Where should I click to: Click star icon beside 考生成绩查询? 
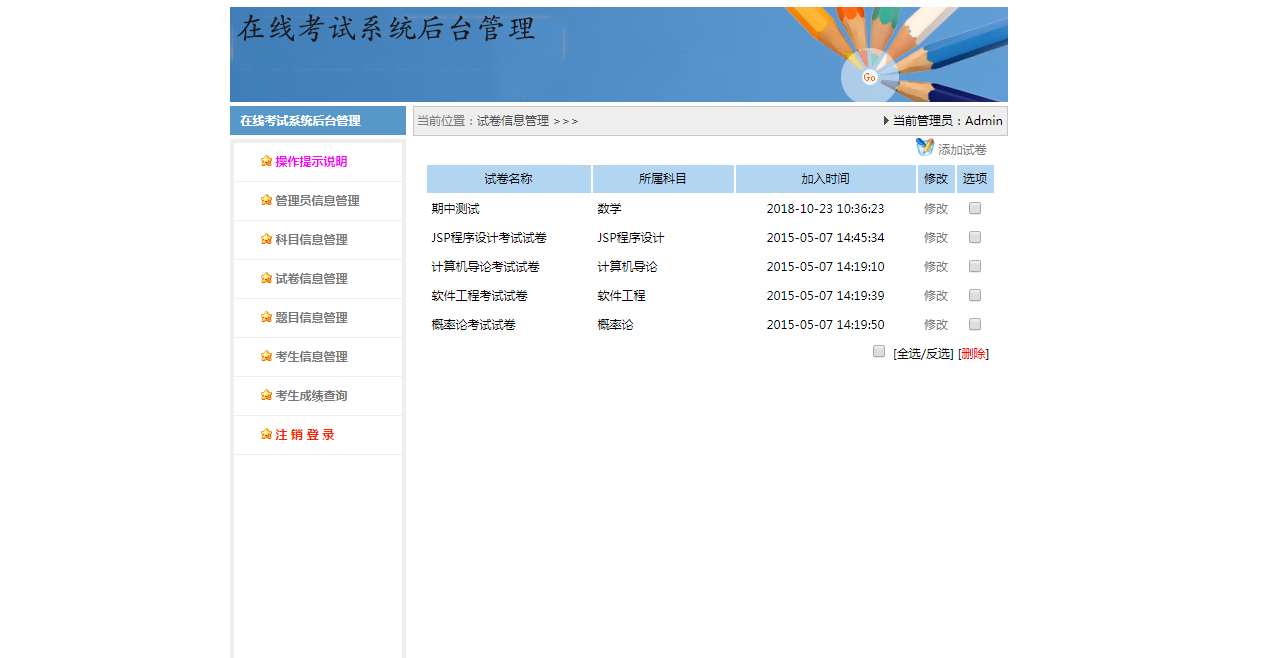click(266, 395)
